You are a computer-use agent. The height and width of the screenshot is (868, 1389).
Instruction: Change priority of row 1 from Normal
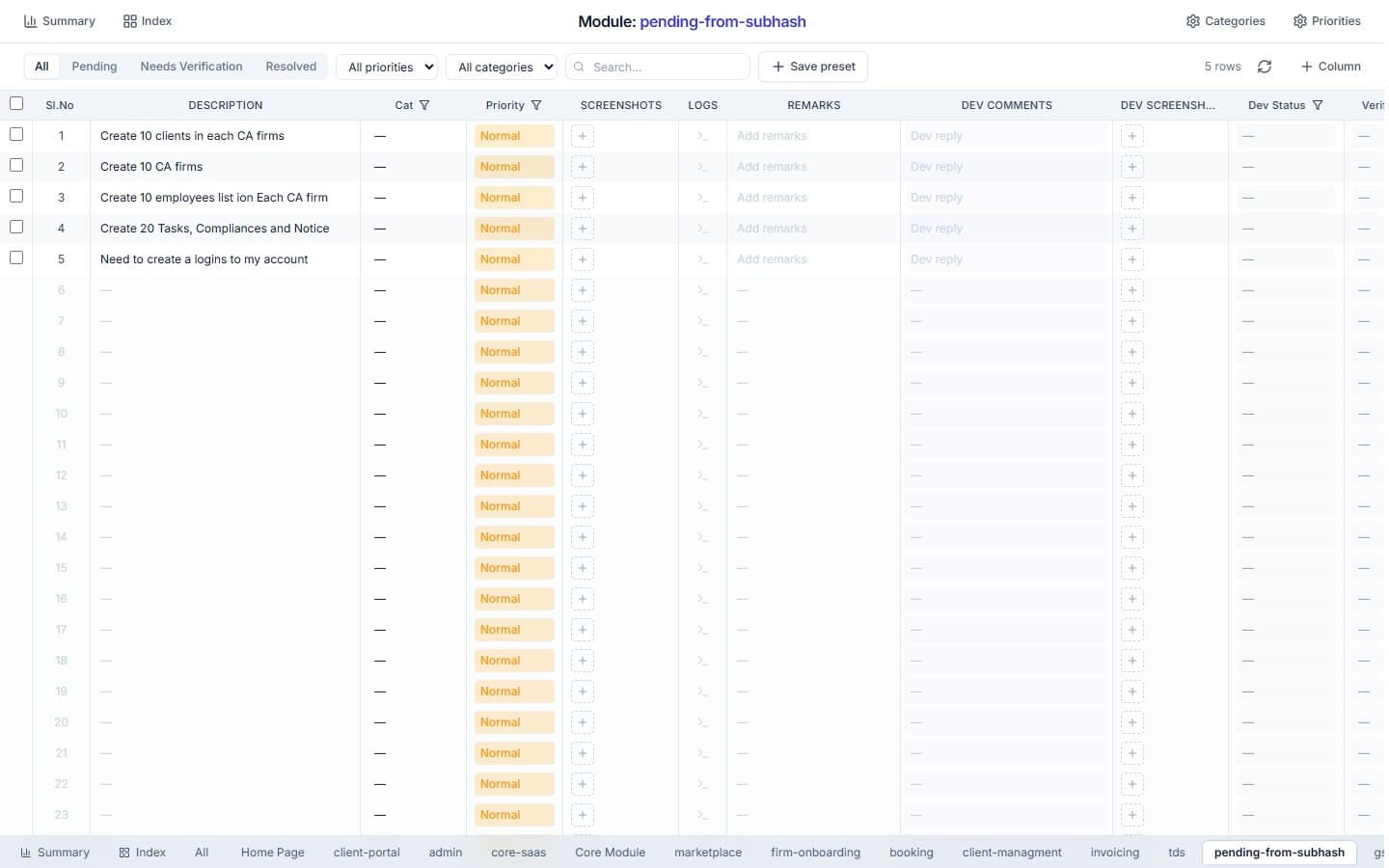pos(514,136)
